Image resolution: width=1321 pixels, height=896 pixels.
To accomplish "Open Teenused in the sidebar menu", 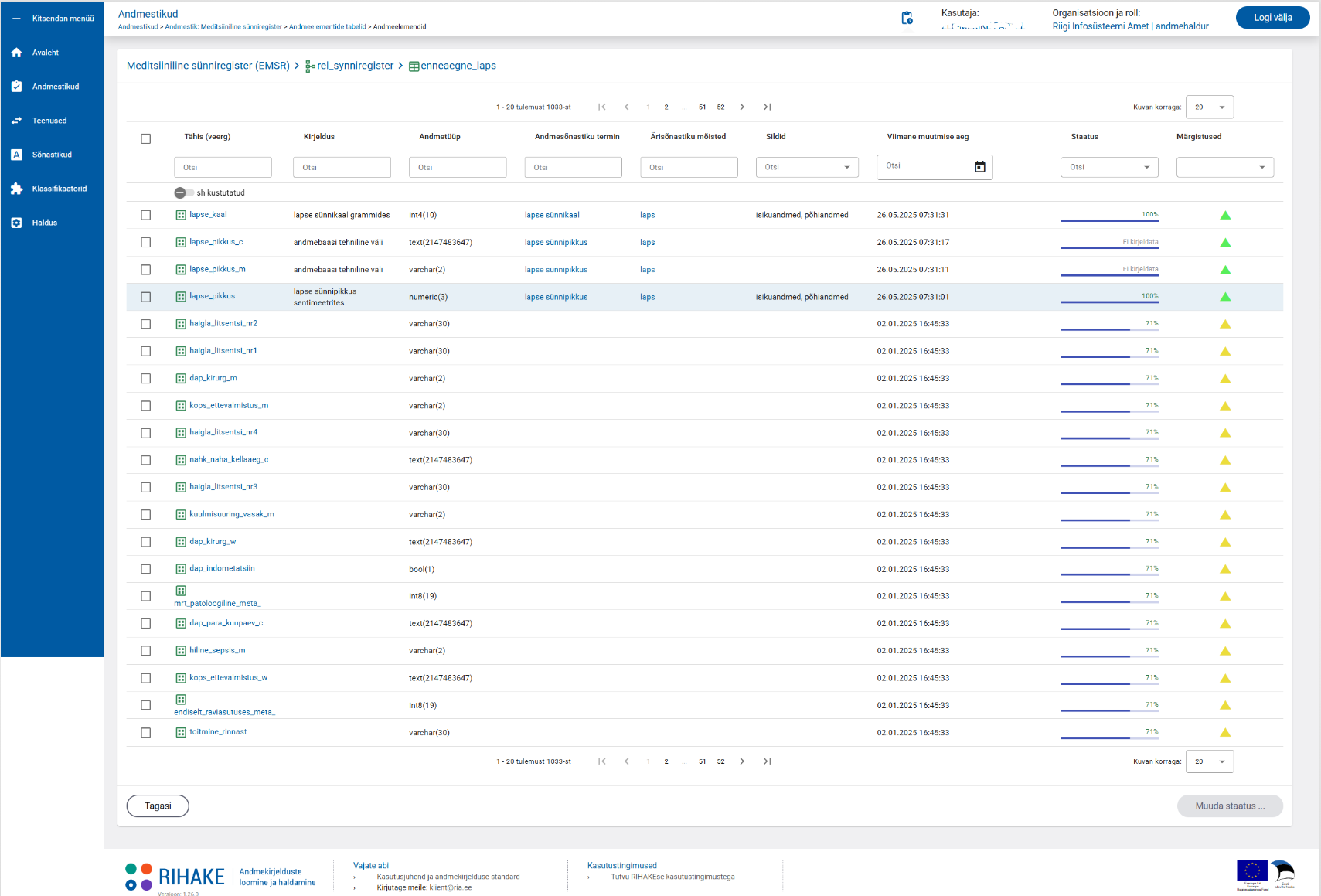I will 49,121.
